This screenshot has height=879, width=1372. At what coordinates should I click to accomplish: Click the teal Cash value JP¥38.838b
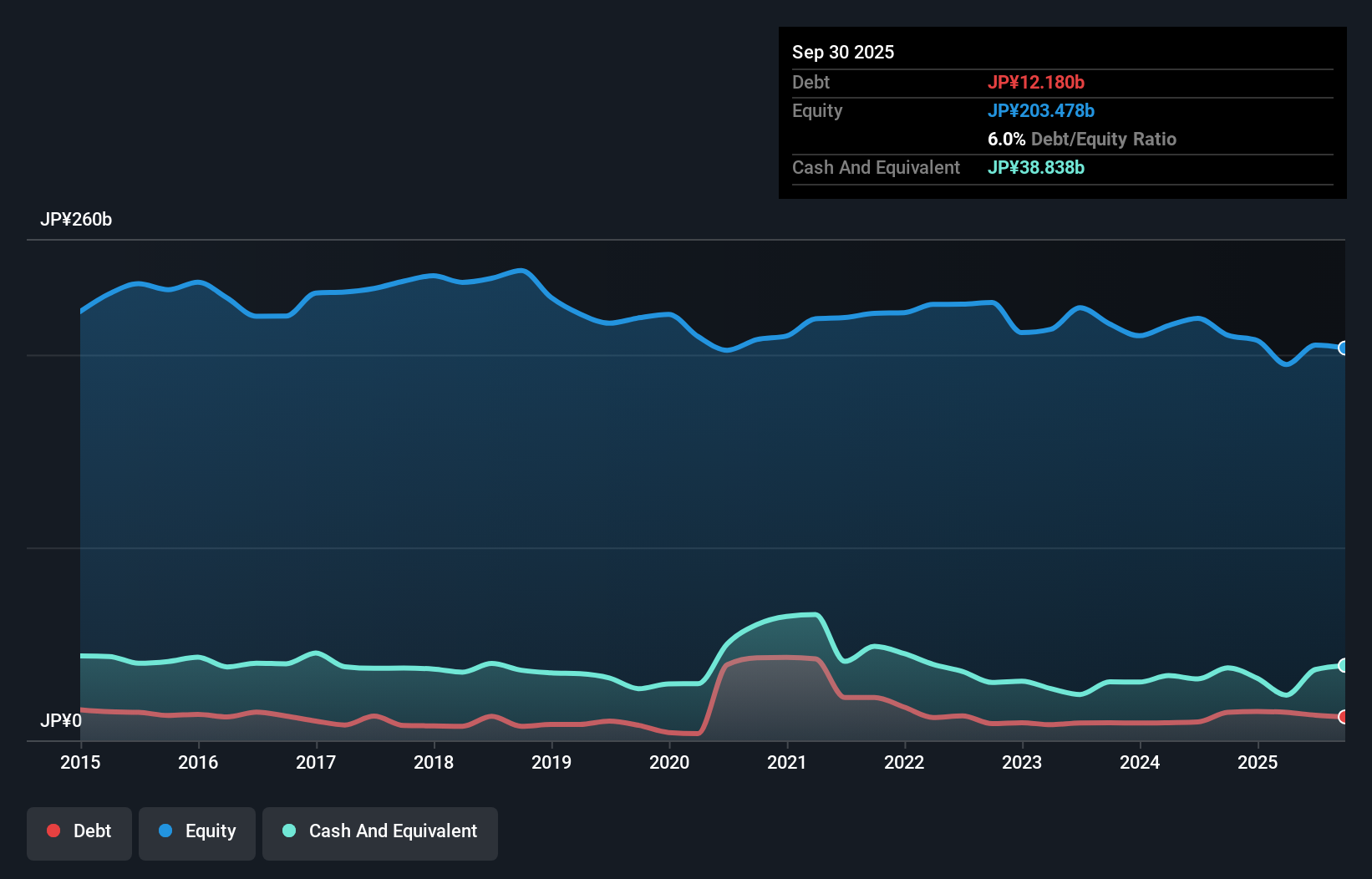(1036, 167)
